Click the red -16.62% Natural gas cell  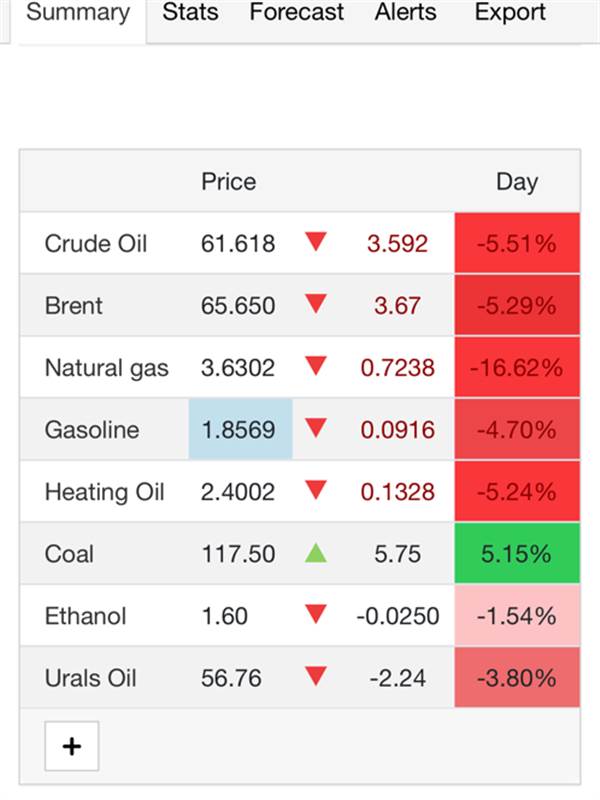coord(517,367)
